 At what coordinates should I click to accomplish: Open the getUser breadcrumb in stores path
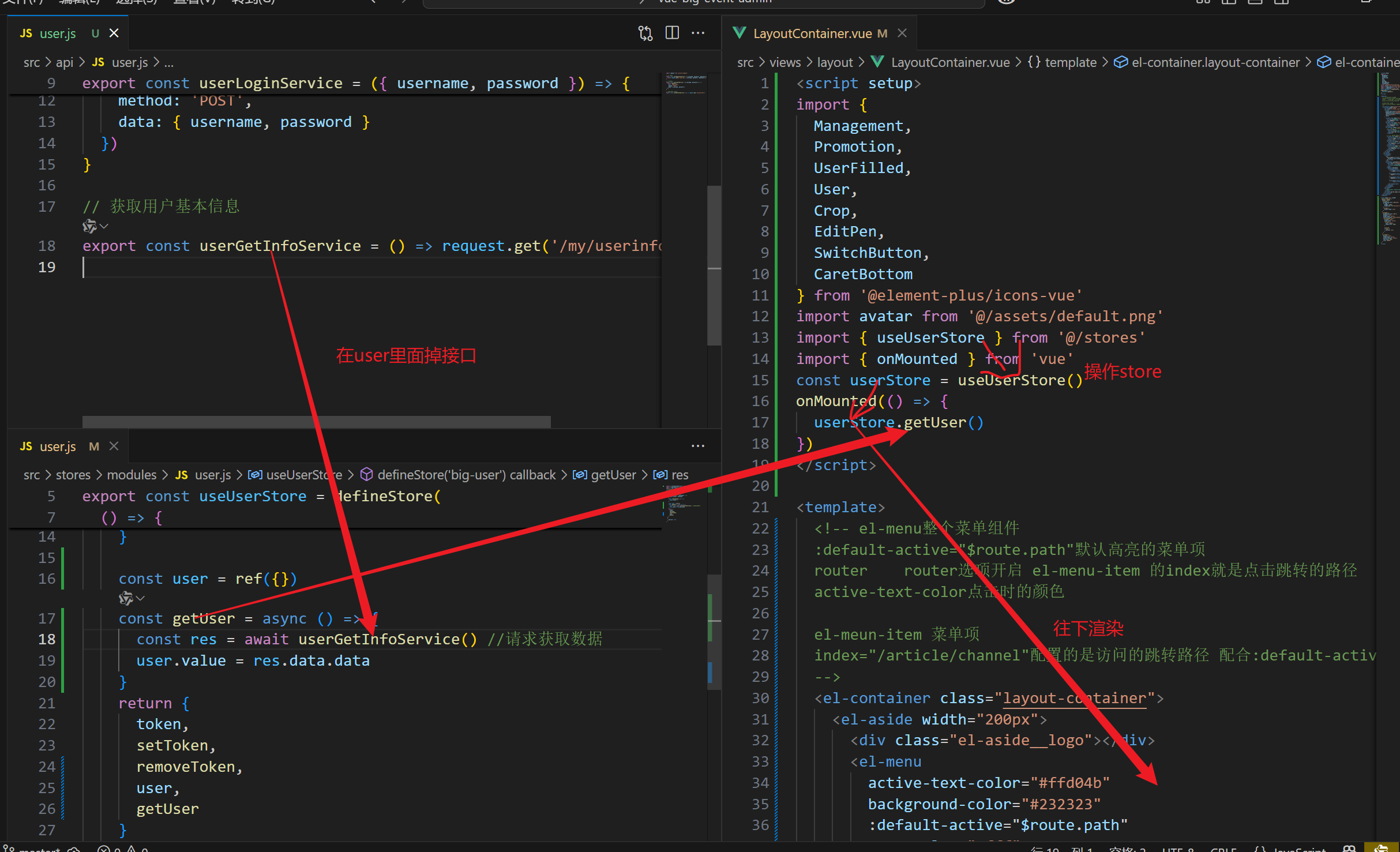click(613, 475)
